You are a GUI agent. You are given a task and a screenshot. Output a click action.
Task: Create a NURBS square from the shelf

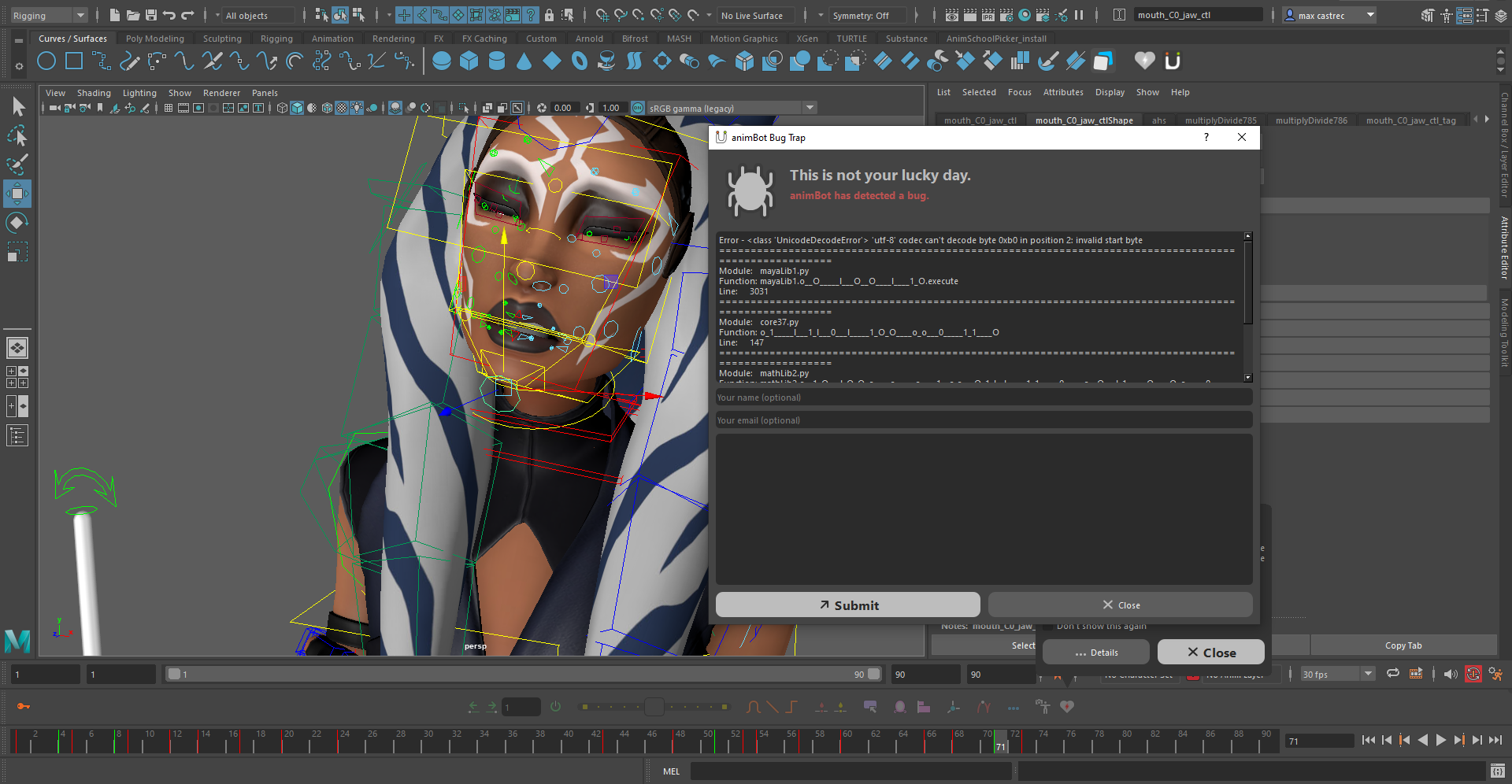pyautogui.click(x=74, y=61)
